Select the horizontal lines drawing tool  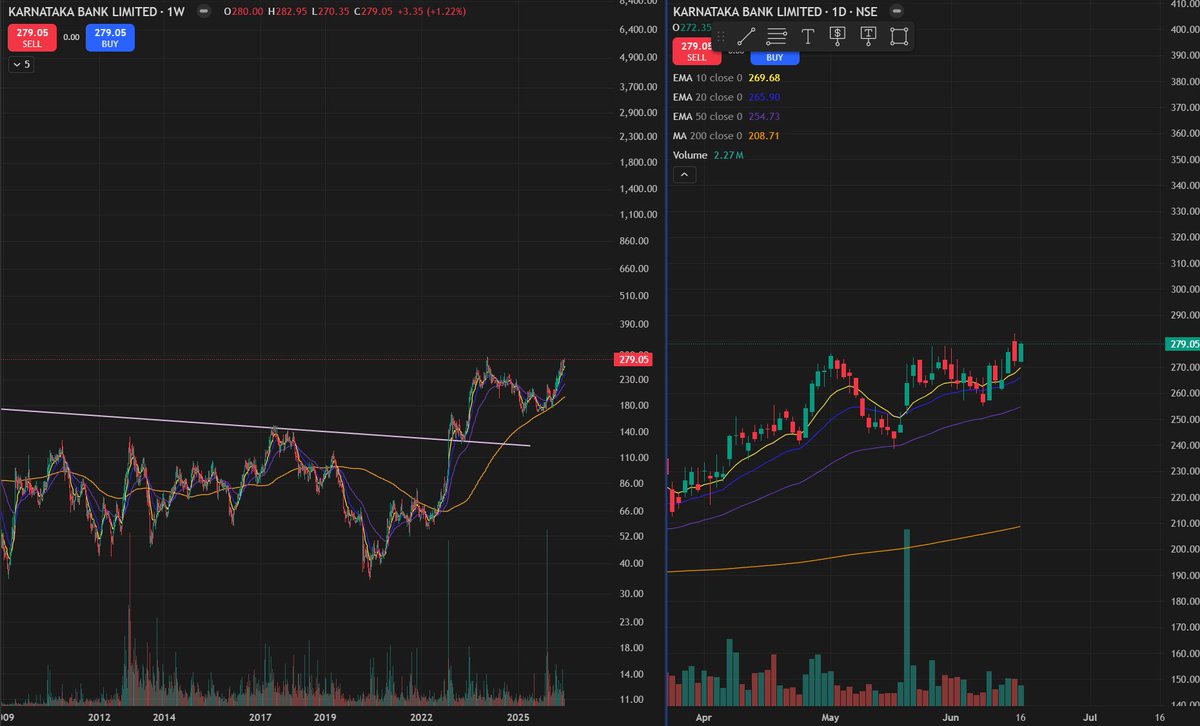tap(777, 37)
